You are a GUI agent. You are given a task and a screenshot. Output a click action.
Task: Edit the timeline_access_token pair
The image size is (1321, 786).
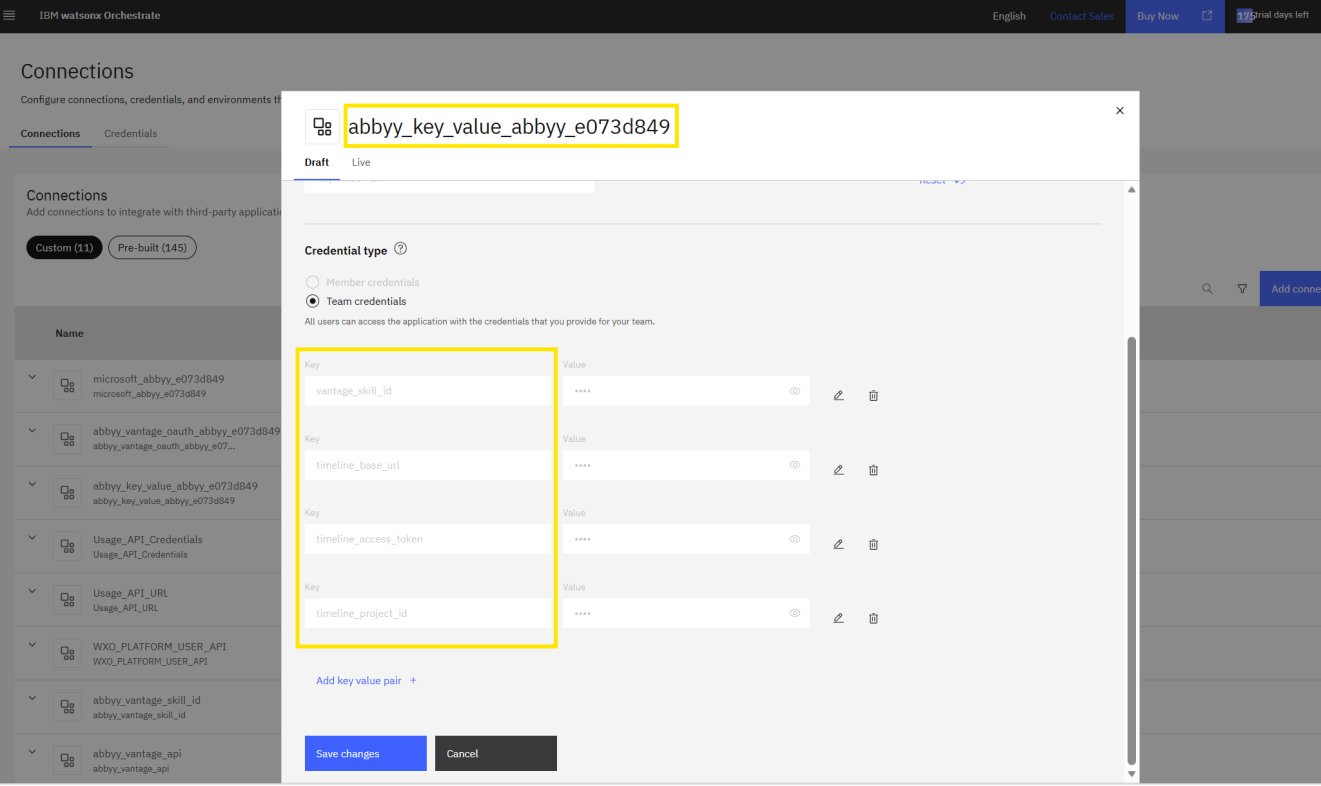click(x=838, y=544)
